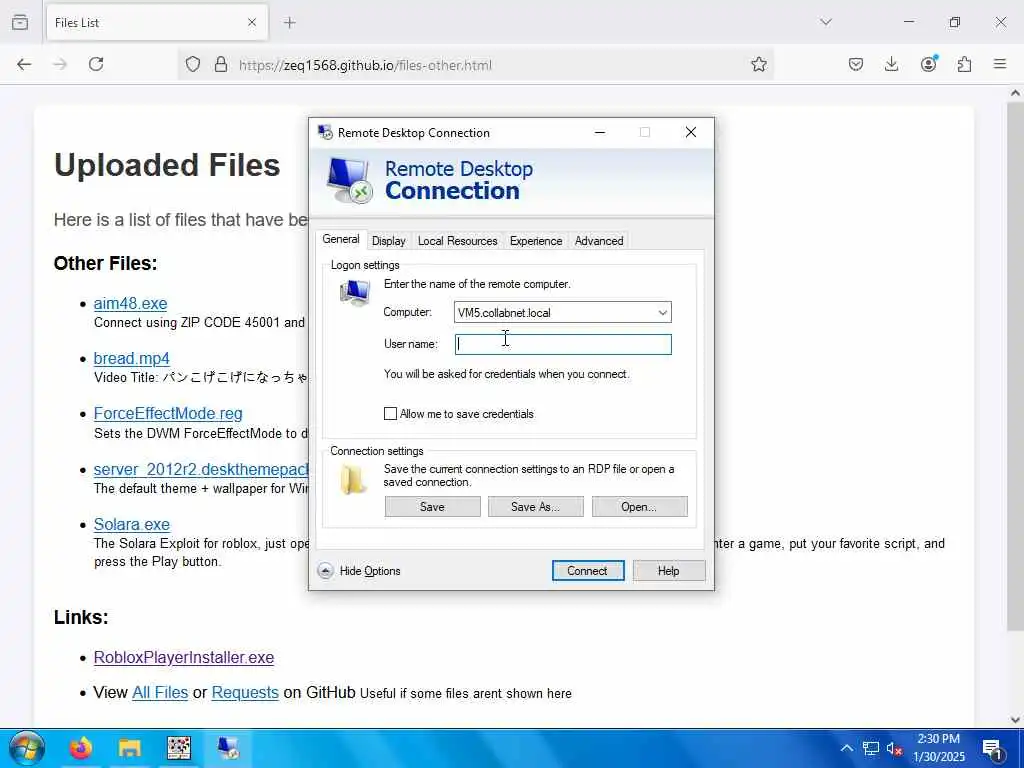Click the network tray icon

coord(871,748)
